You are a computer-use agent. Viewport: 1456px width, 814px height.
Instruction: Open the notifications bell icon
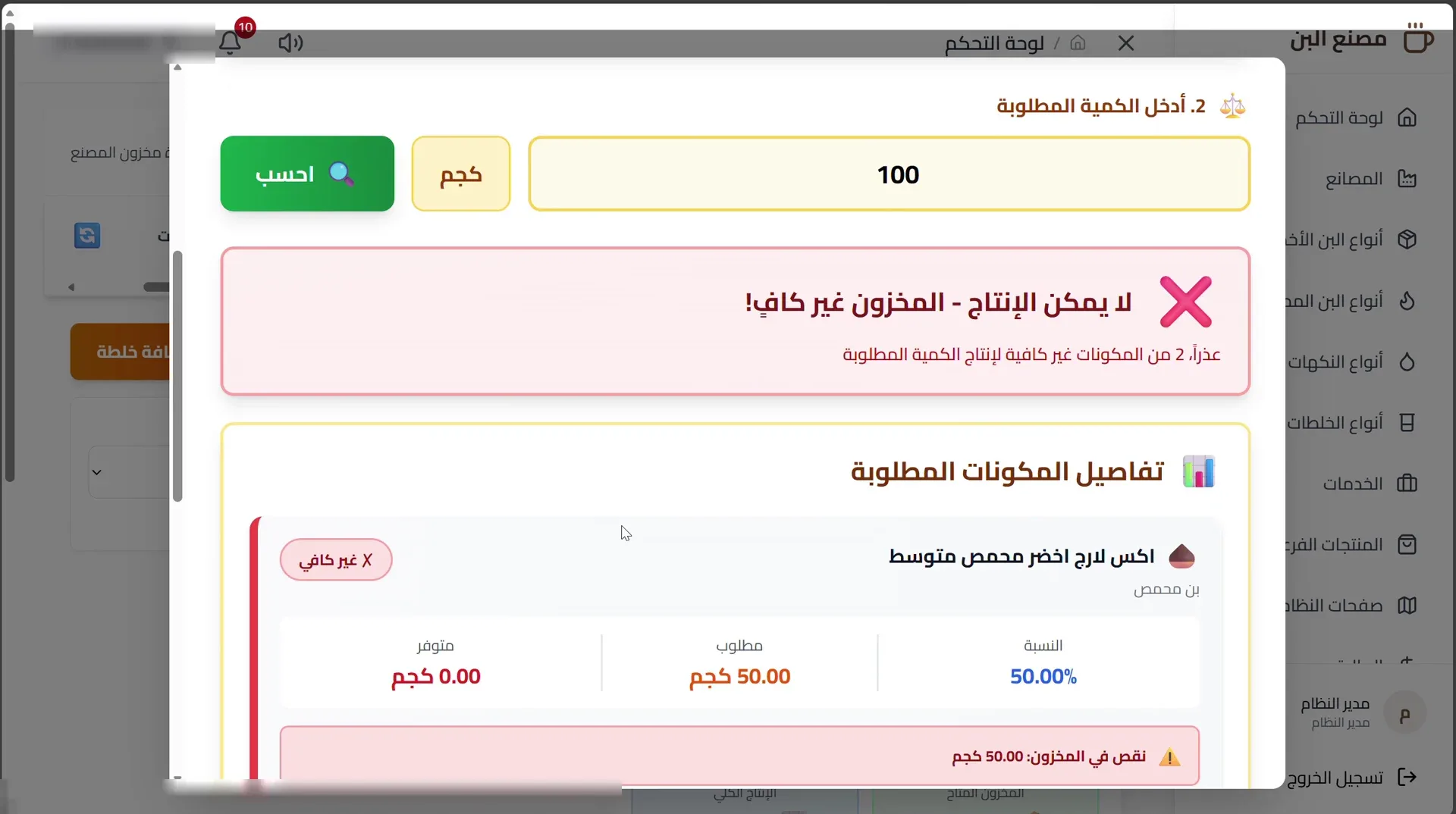[230, 42]
